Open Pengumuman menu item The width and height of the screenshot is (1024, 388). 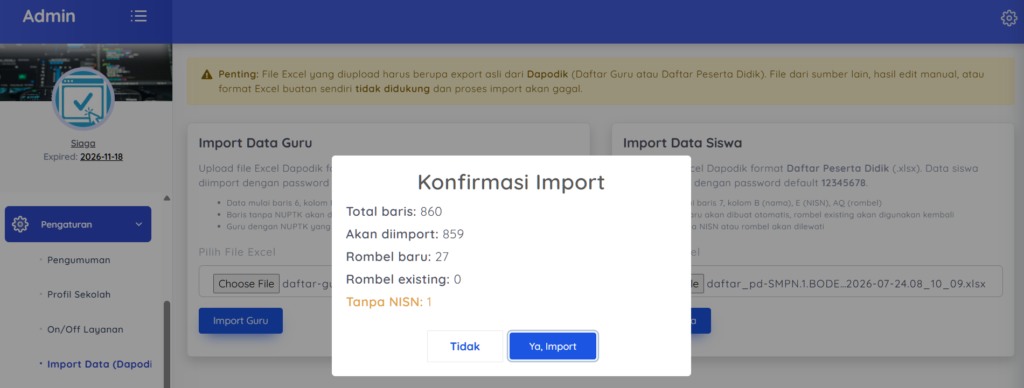(78, 259)
